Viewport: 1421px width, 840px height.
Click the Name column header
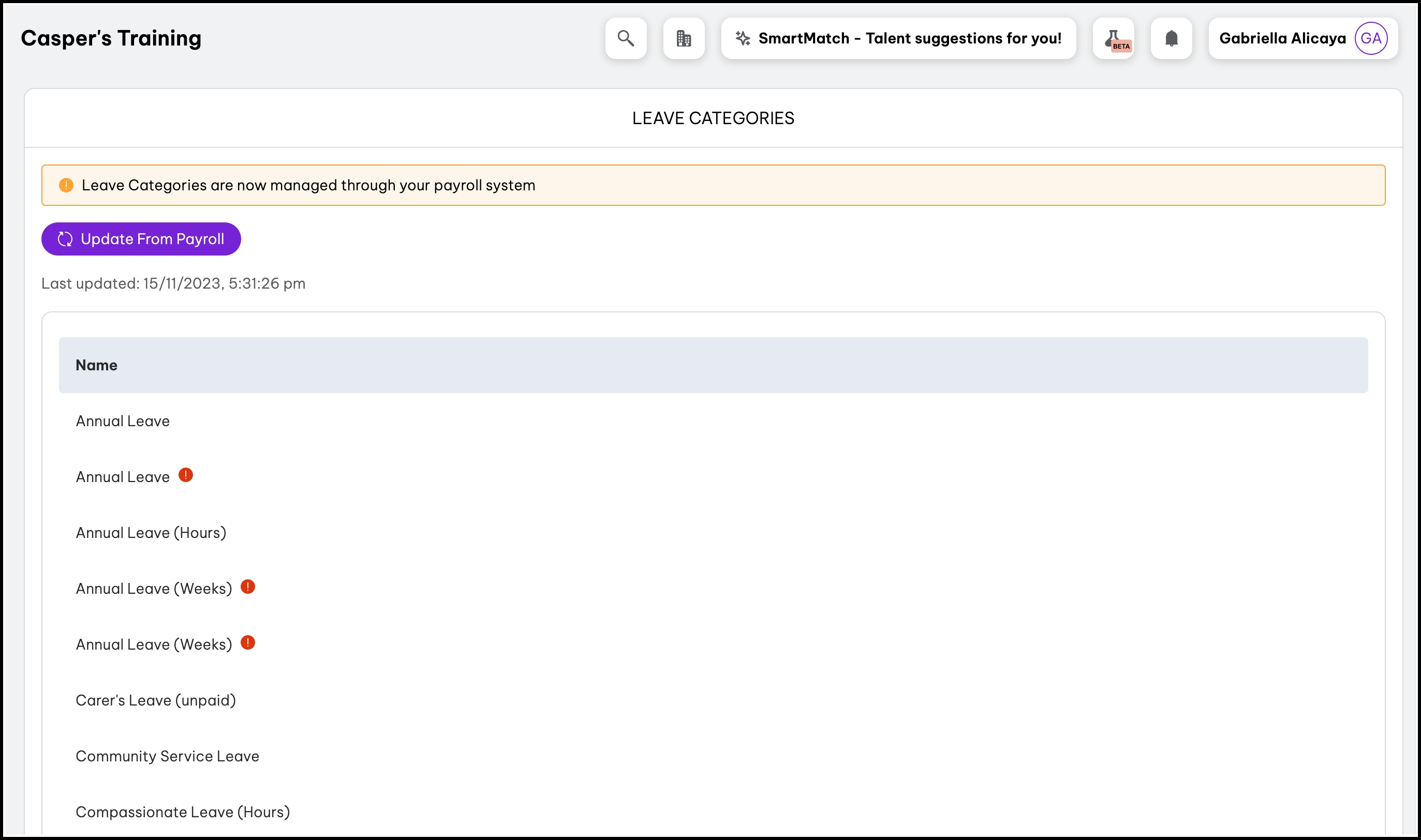[97, 365]
